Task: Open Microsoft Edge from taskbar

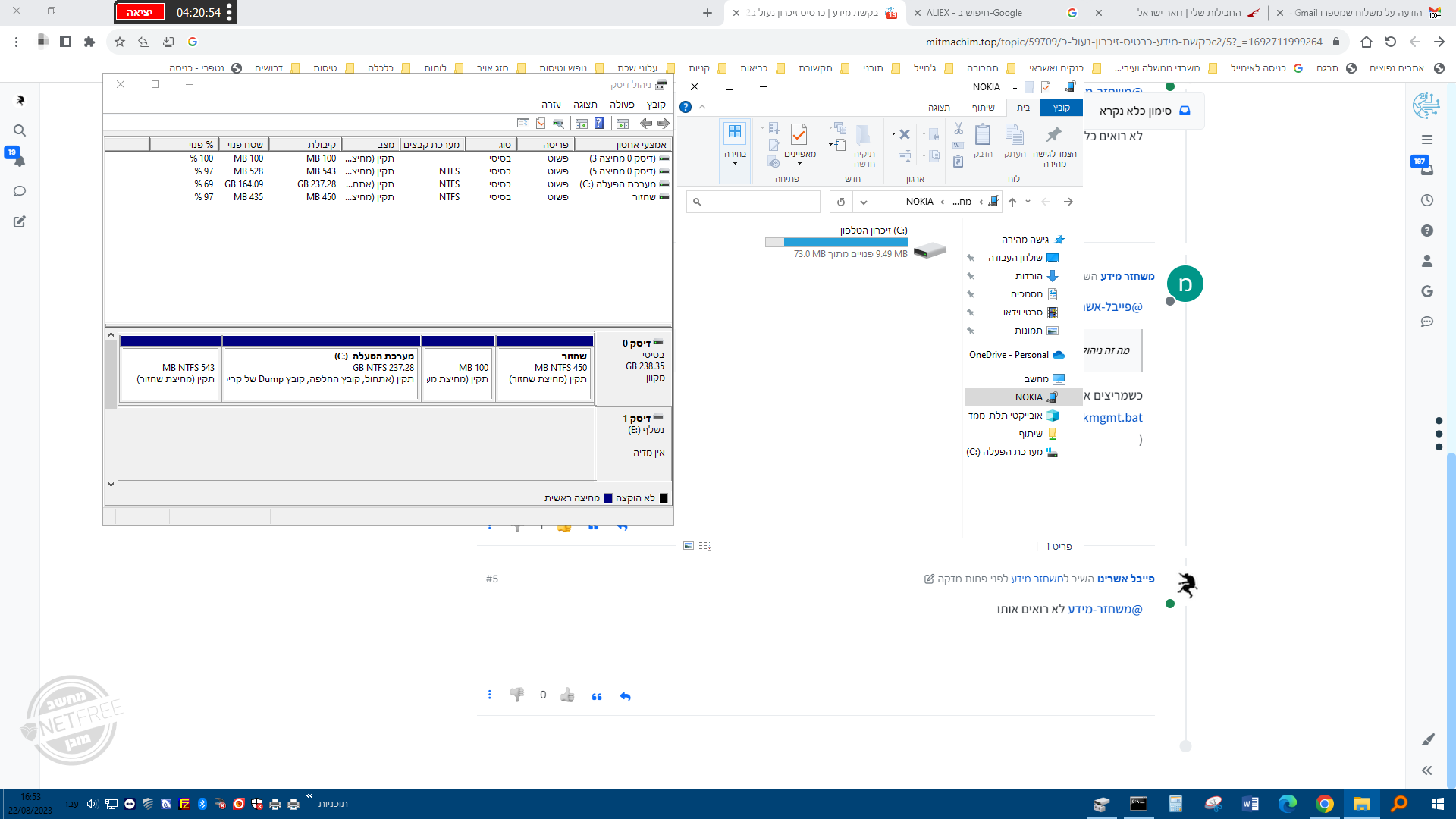Action: tap(1287, 804)
